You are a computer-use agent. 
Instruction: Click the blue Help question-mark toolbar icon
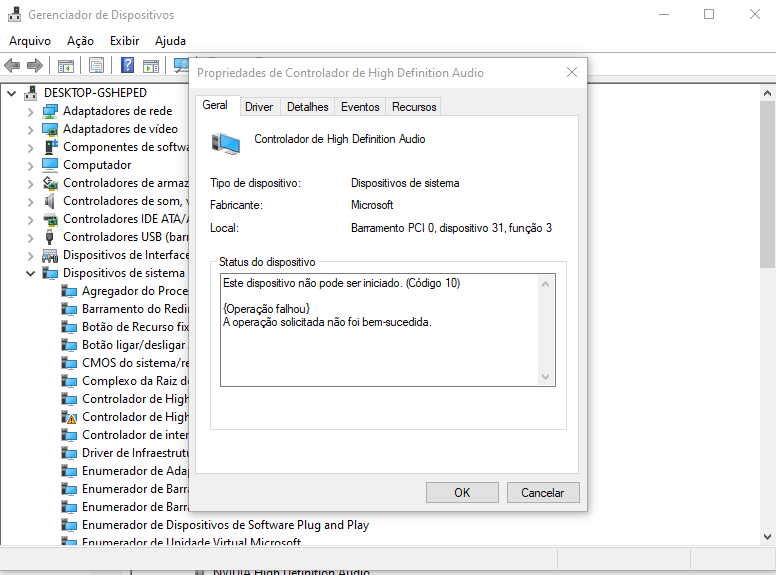click(127, 65)
